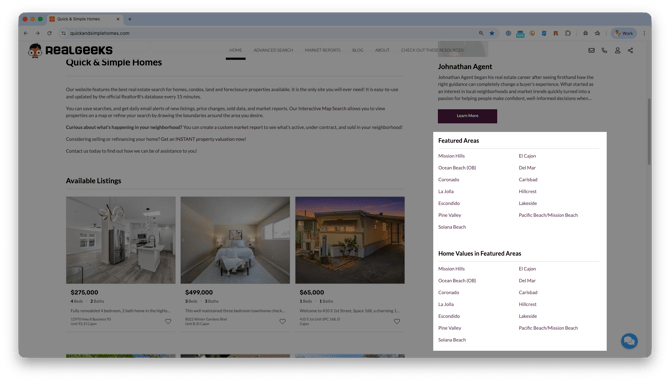Open Pine Valley under Home Values section
The image size is (670, 382).
pyautogui.click(x=450, y=328)
